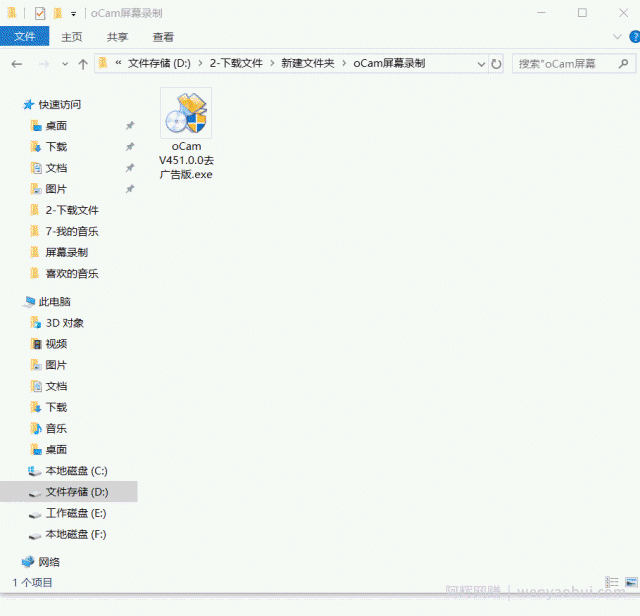Expand the hidden path double-chevron
Image resolution: width=640 pixels, height=616 pixels.
tap(118, 63)
